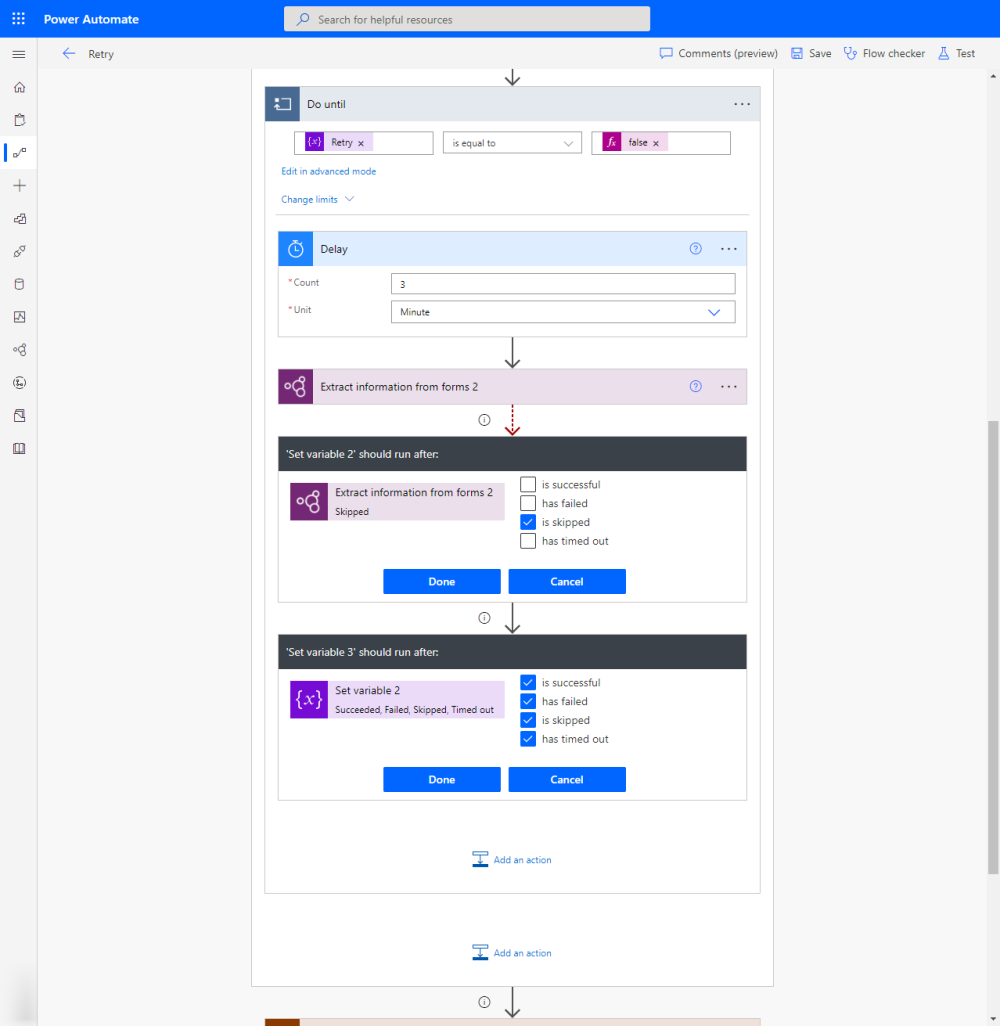Click the Set variable 2 curly-brace icon

(309, 699)
